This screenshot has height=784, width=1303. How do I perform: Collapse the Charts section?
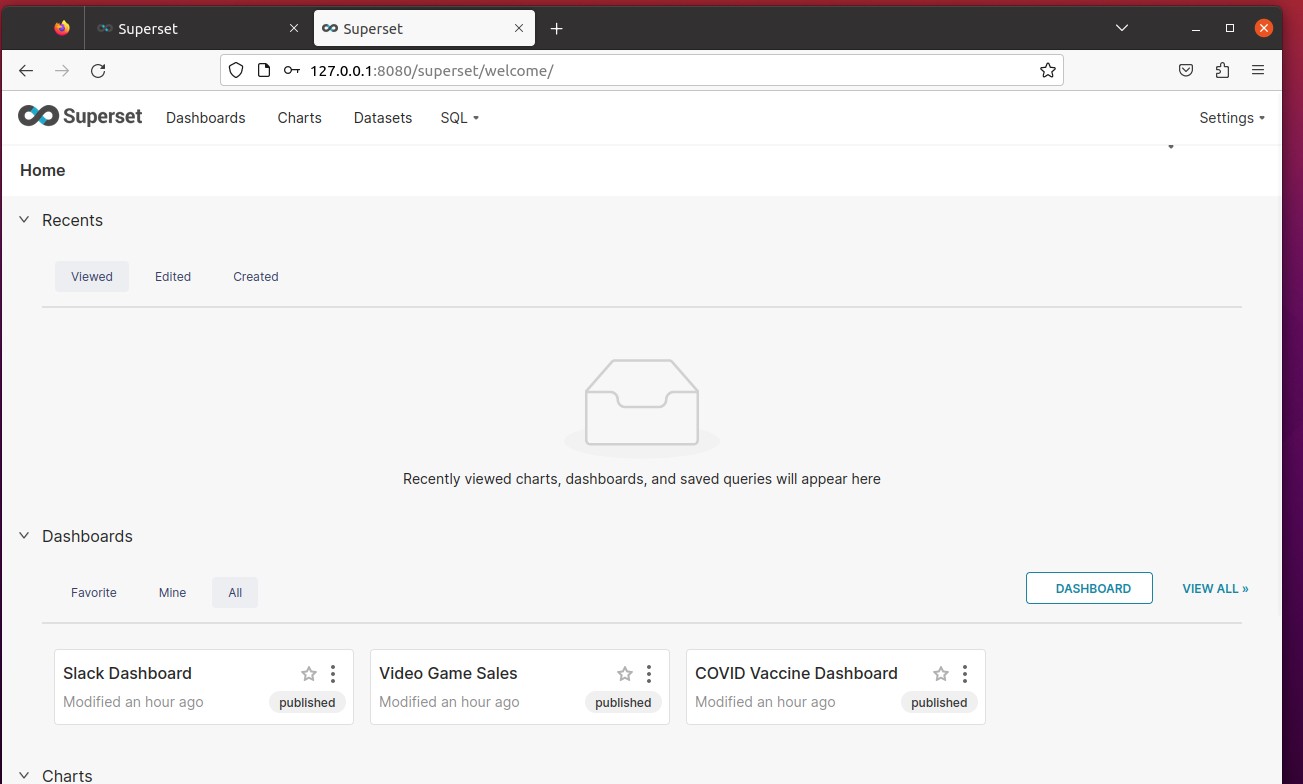pyautogui.click(x=25, y=775)
